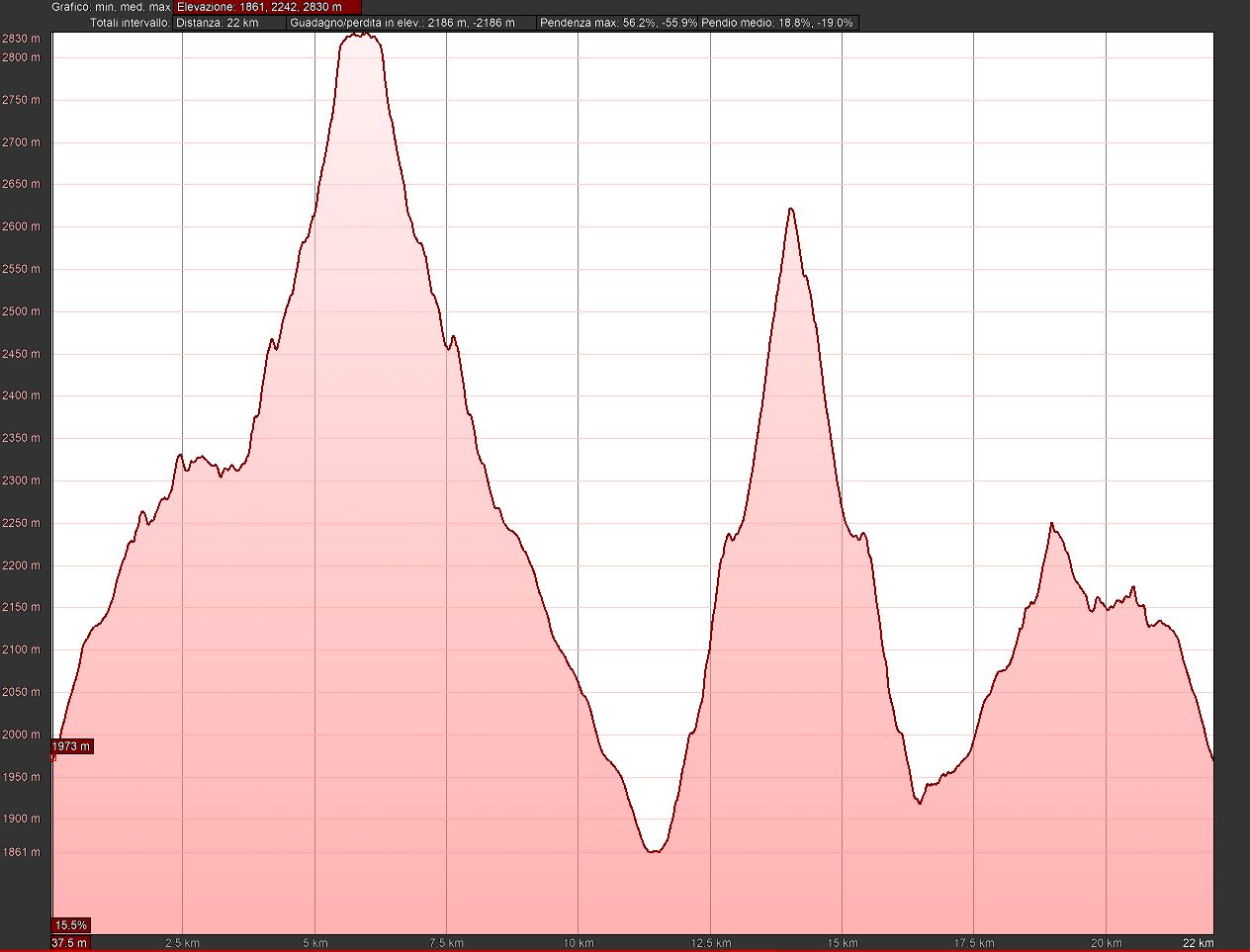
Task: Click the Pendio medio statistic
Action: point(778,22)
